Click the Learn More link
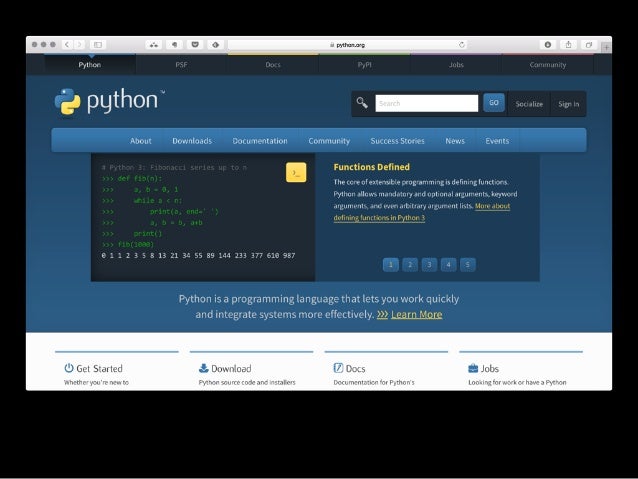The width and height of the screenshot is (638, 479). coord(417,314)
